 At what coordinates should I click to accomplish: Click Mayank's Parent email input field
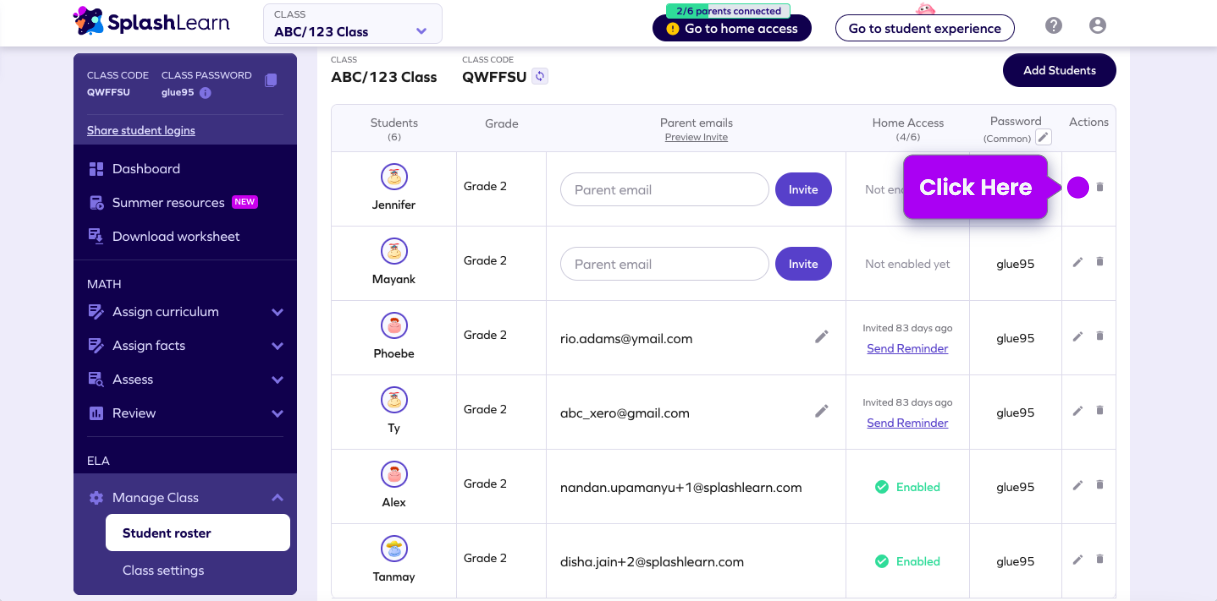pyautogui.click(x=664, y=264)
